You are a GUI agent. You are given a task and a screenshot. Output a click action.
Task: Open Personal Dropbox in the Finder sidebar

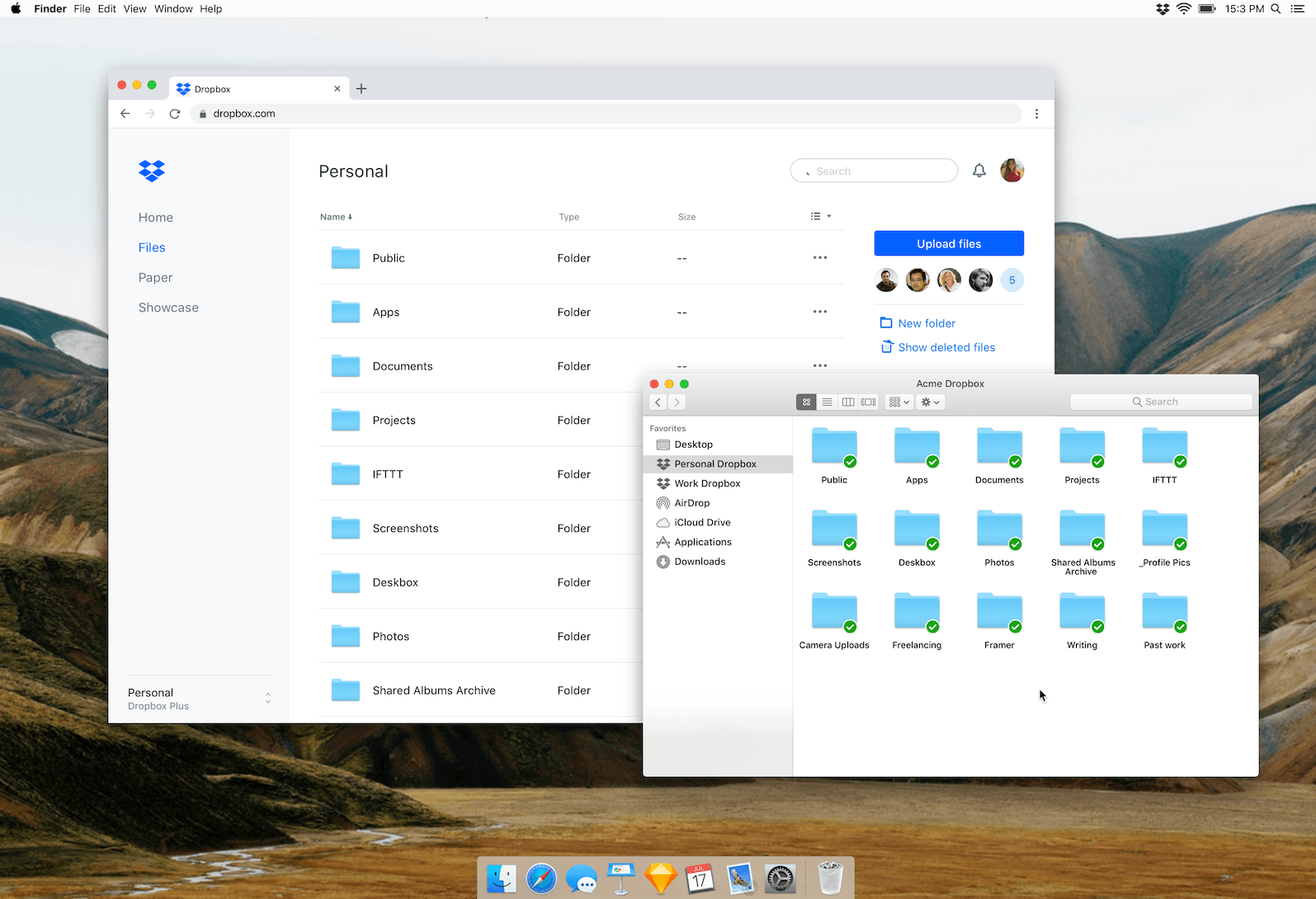(x=718, y=464)
